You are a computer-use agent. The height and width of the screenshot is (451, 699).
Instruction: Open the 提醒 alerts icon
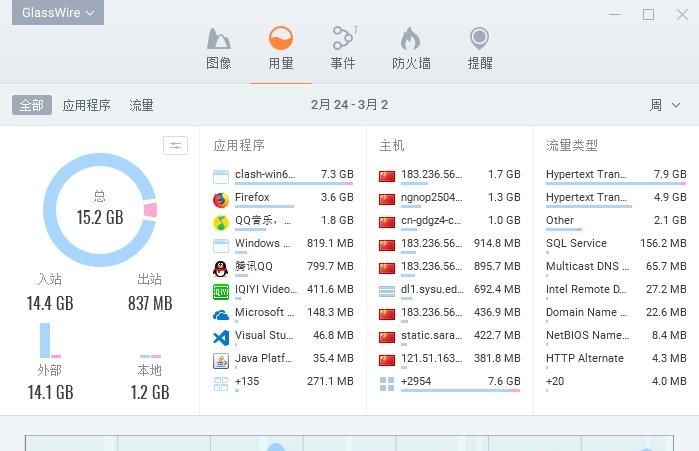coord(480,39)
